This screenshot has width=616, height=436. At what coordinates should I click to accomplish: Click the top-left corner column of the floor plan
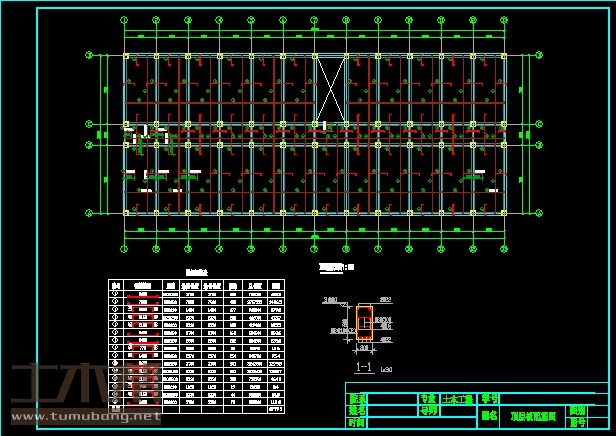[125, 56]
